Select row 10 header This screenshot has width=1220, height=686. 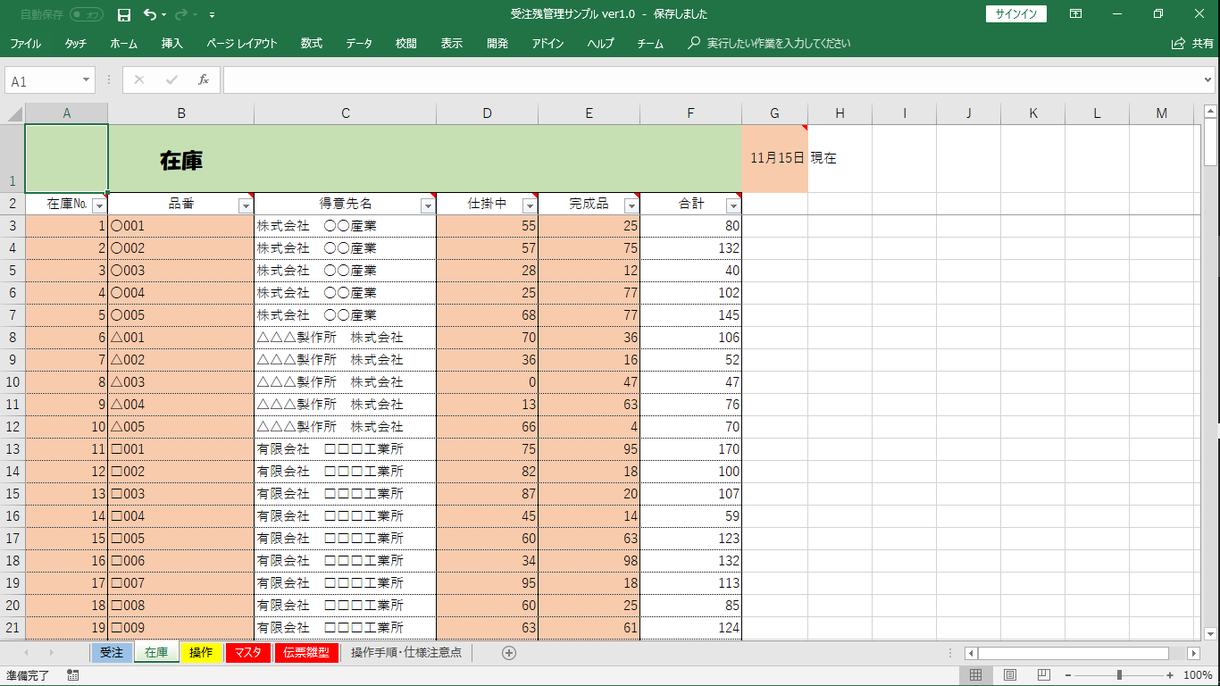tap(12, 382)
